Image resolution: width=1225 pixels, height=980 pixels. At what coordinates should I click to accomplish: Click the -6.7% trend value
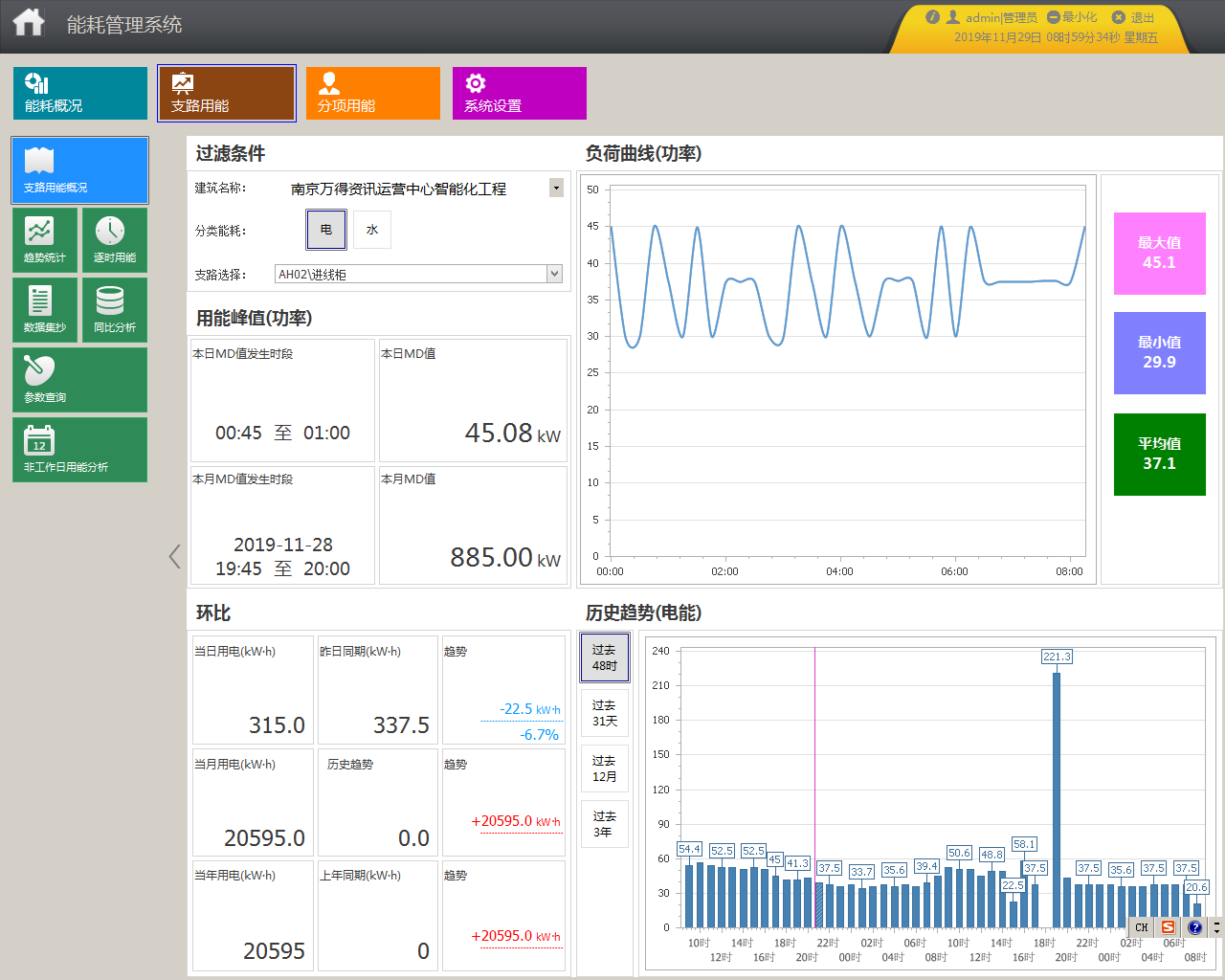[540, 735]
